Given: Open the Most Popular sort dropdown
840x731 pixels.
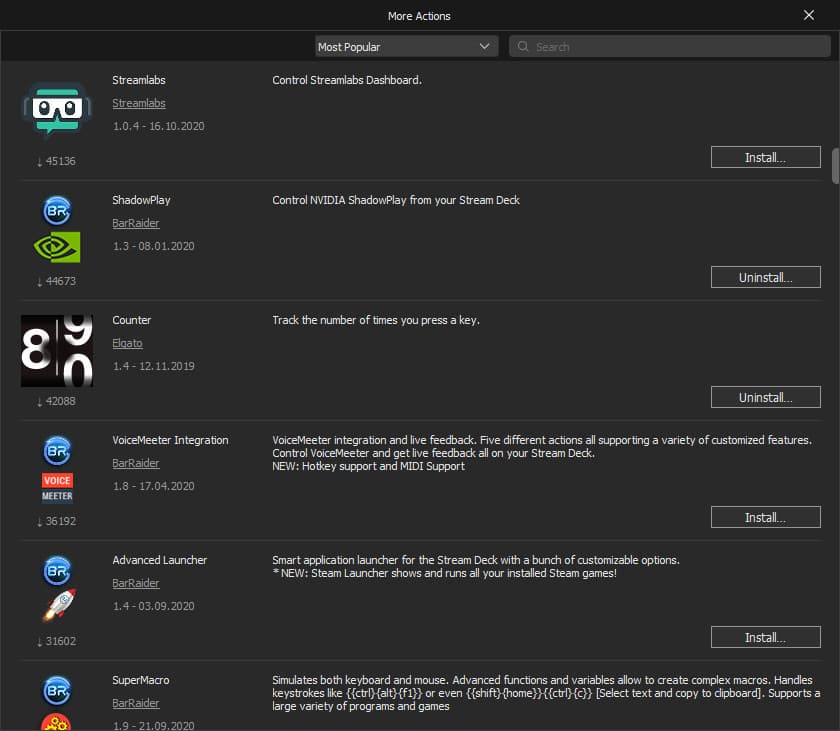Looking at the screenshot, I should [407, 47].
